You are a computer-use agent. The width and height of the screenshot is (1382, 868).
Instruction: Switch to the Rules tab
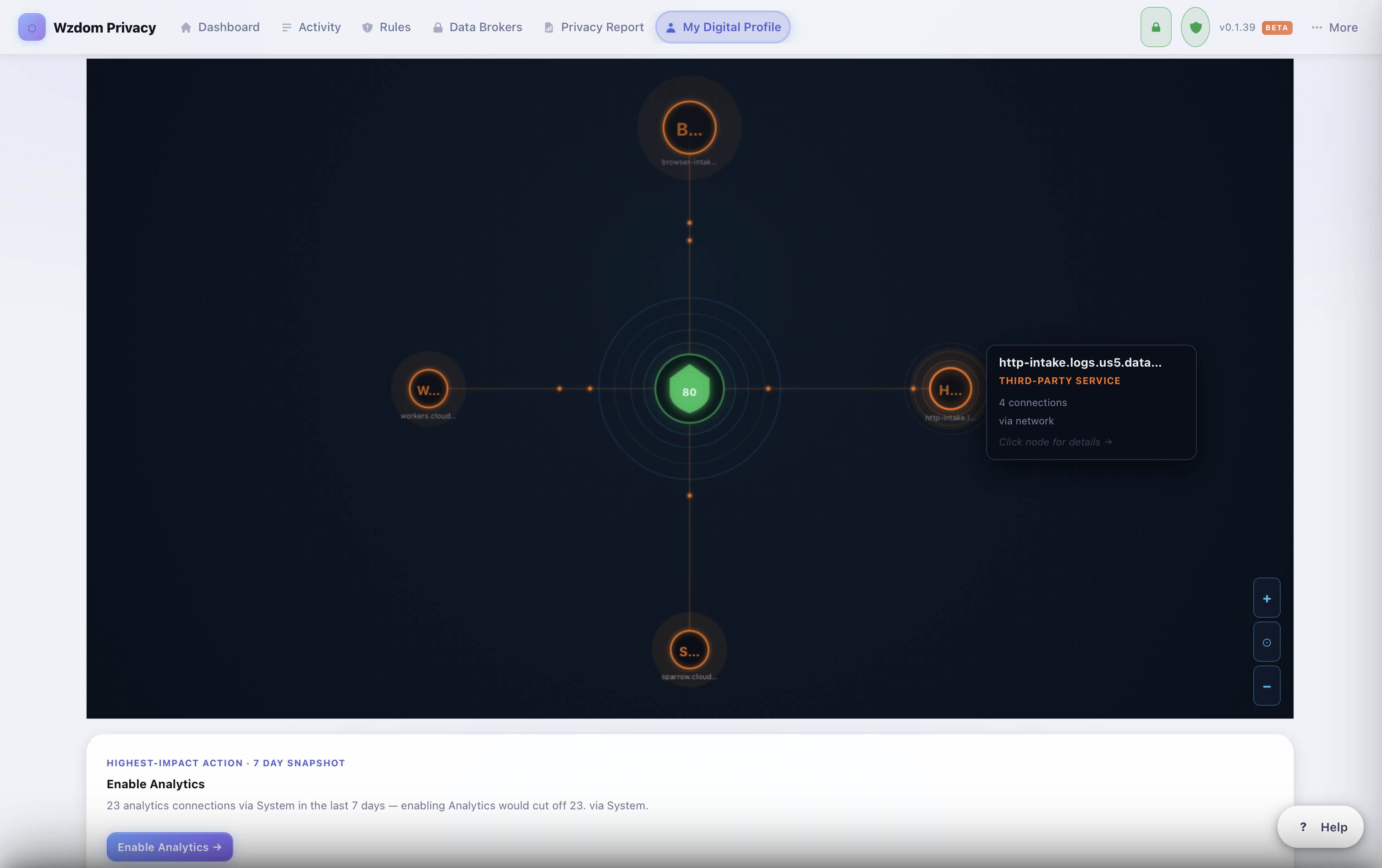pyautogui.click(x=386, y=27)
